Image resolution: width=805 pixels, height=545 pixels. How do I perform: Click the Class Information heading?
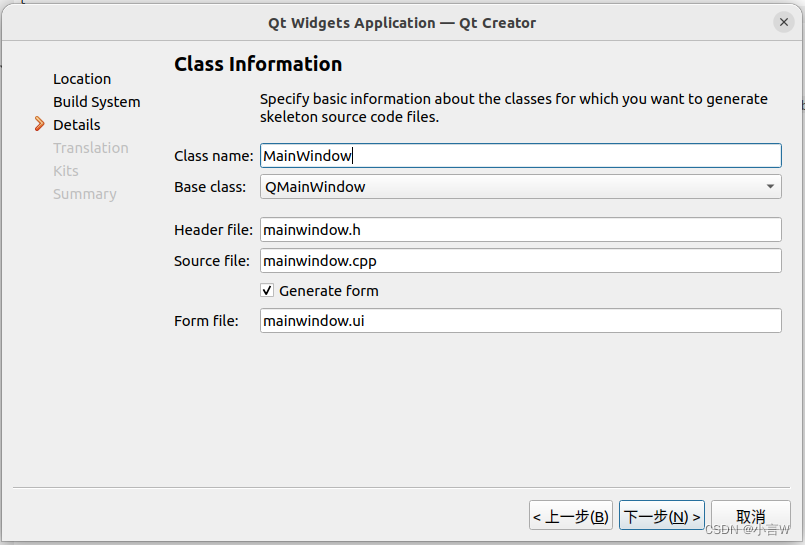[258, 64]
